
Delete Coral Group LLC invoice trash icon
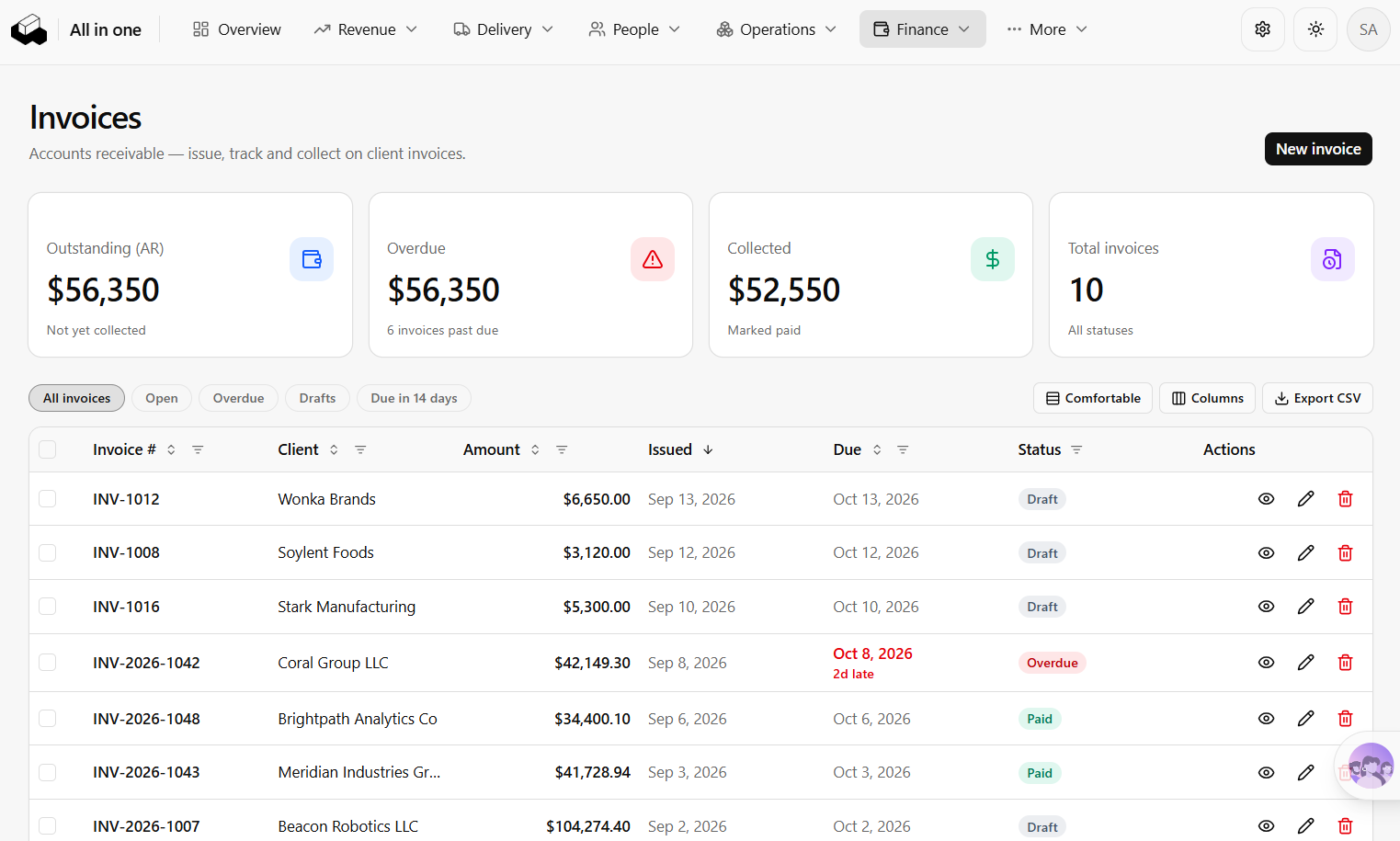[x=1345, y=663]
